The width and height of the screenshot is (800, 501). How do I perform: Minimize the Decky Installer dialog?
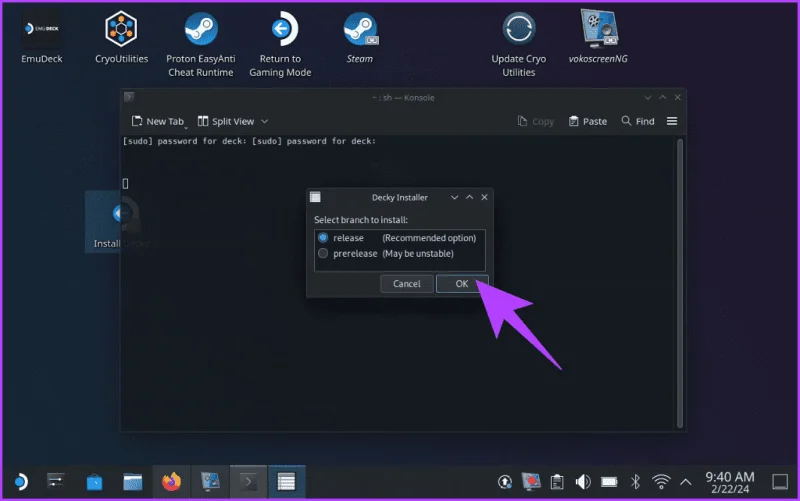pos(454,197)
